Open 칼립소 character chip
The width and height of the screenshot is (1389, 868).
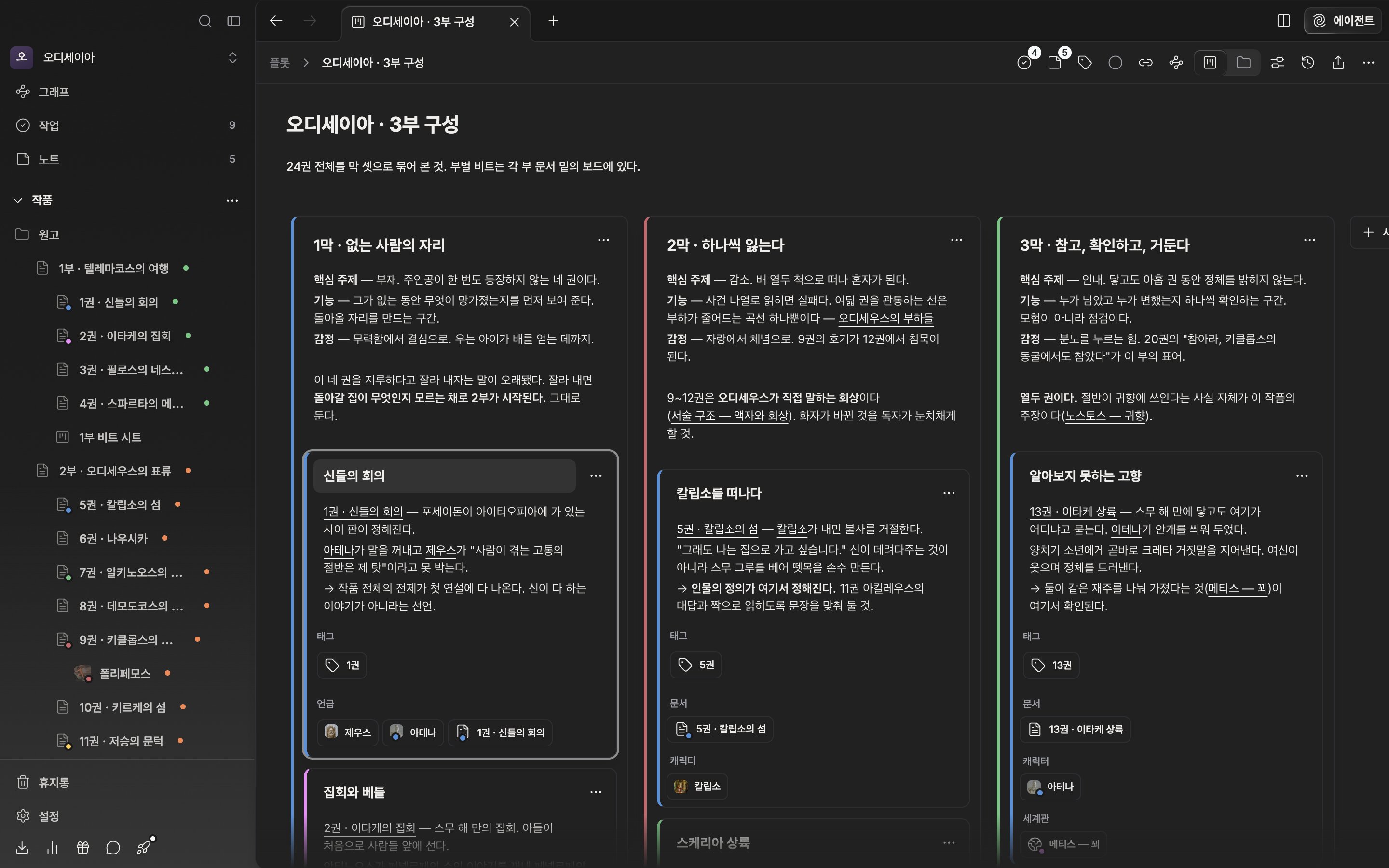click(x=697, y=787)
